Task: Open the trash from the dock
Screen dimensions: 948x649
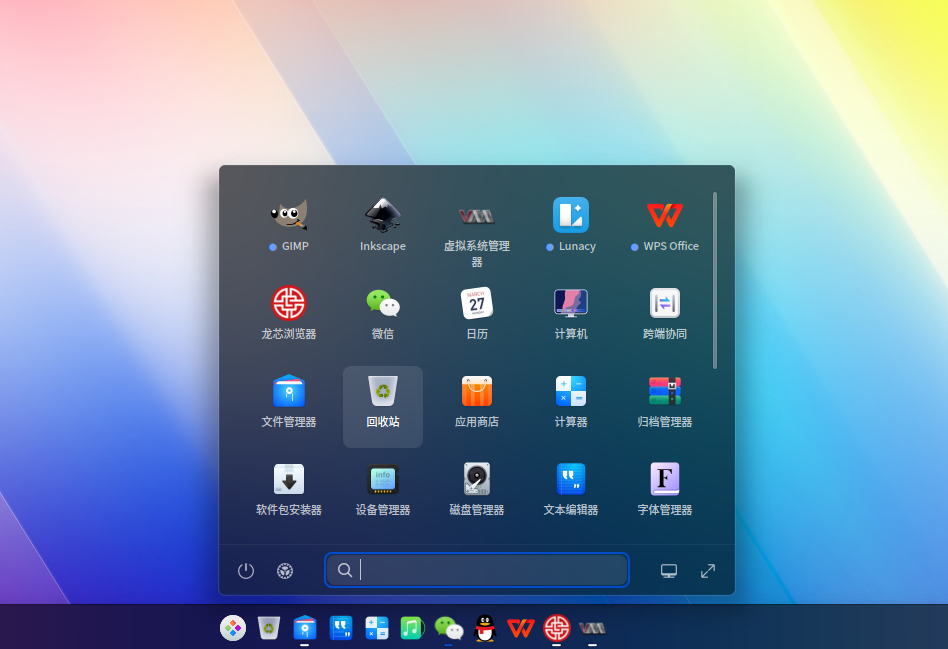Action: tap(268, 628)
